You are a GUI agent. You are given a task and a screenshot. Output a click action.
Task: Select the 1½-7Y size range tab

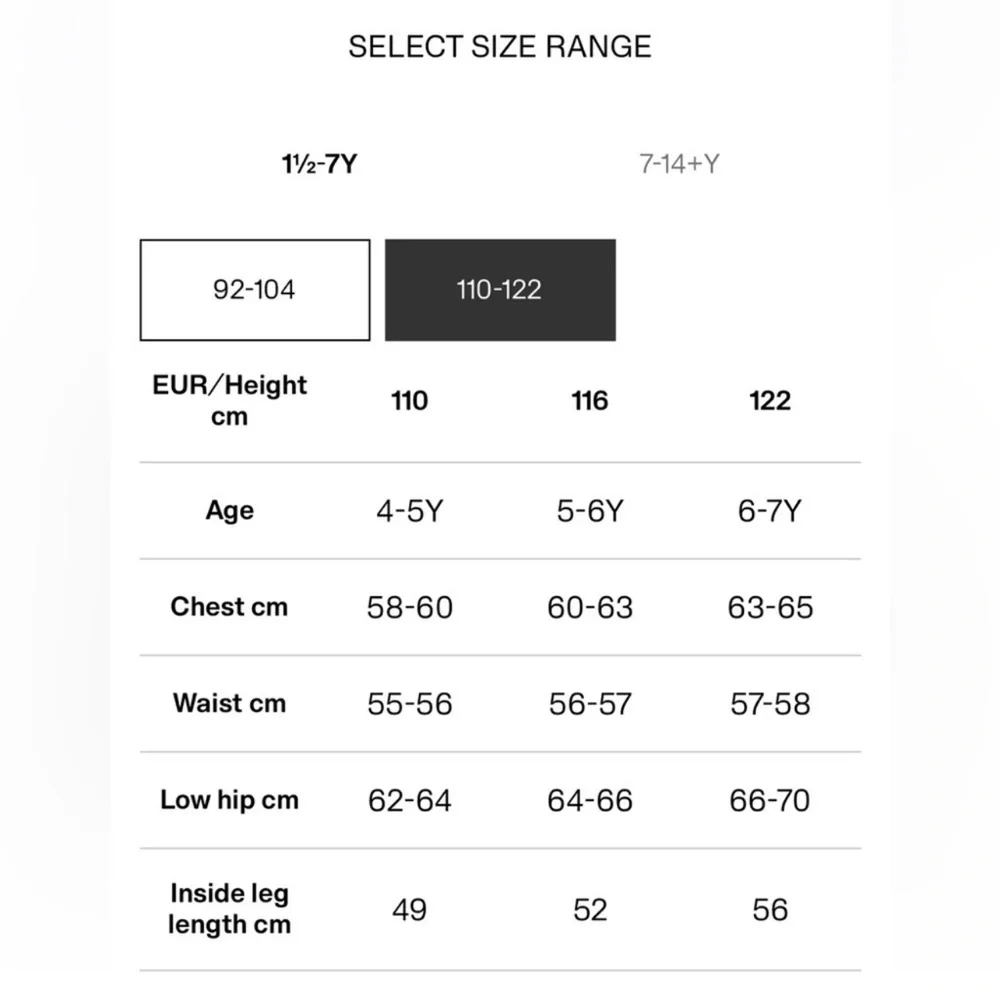(320, 165)
